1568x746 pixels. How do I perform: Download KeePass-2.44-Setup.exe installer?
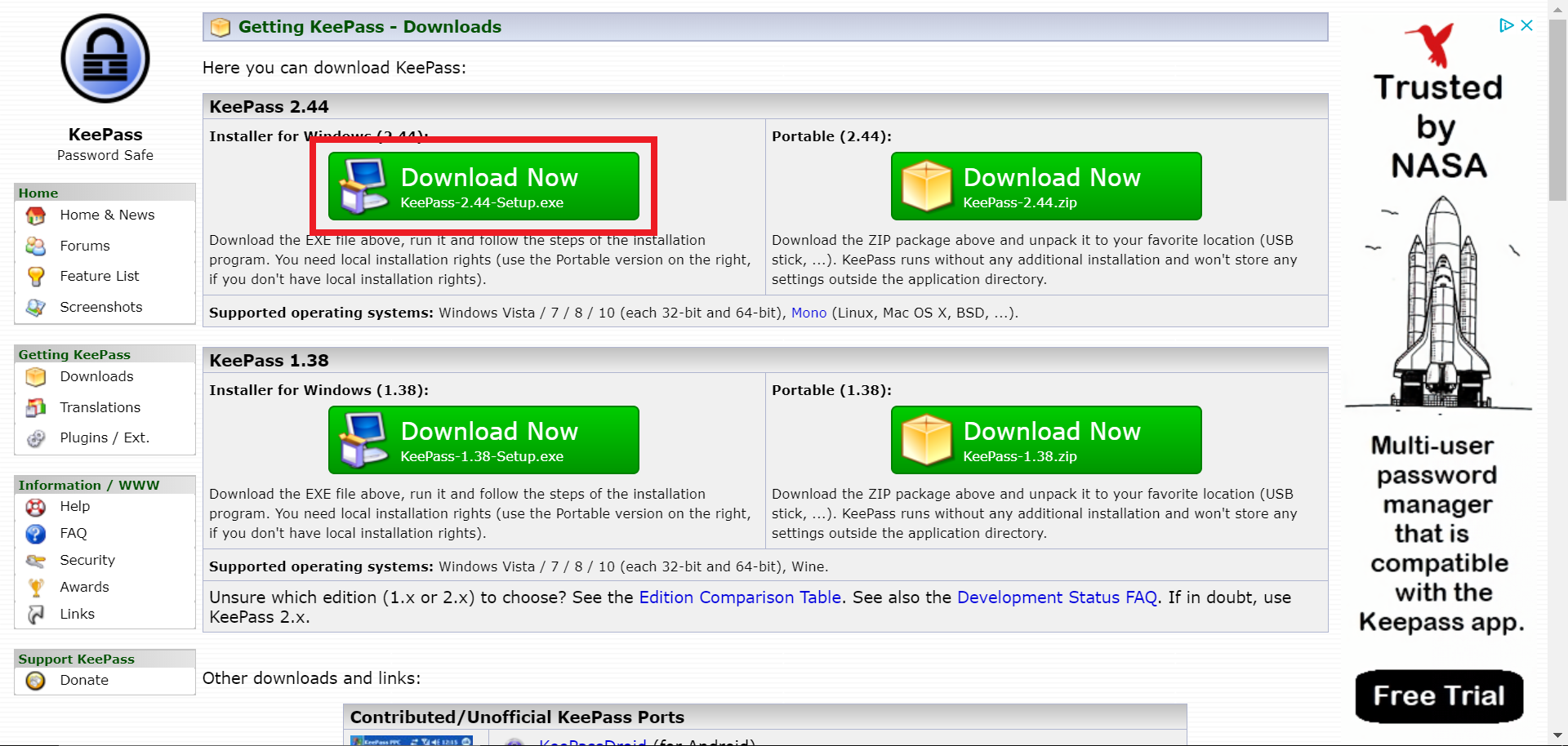[x=483, y=186]
